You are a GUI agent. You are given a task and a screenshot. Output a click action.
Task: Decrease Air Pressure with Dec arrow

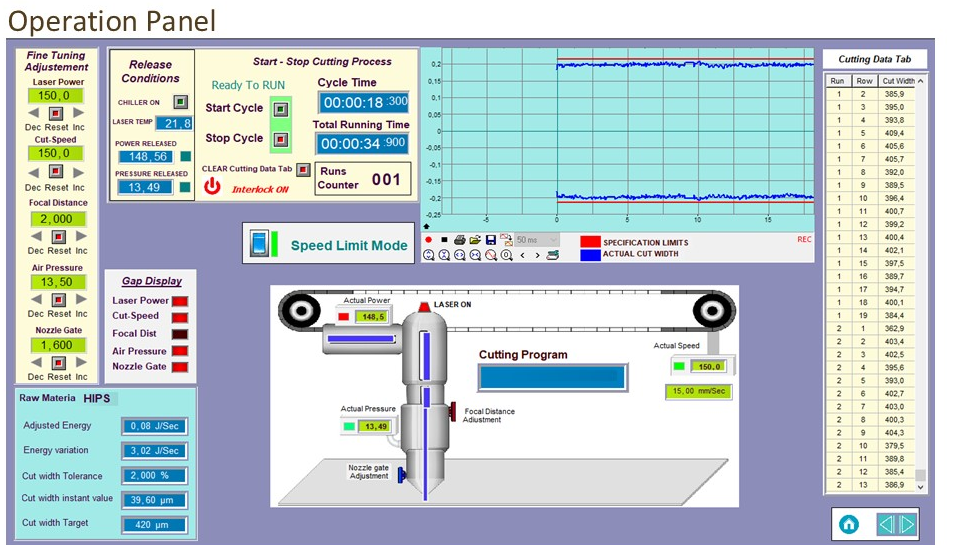(x=33, y=299)
